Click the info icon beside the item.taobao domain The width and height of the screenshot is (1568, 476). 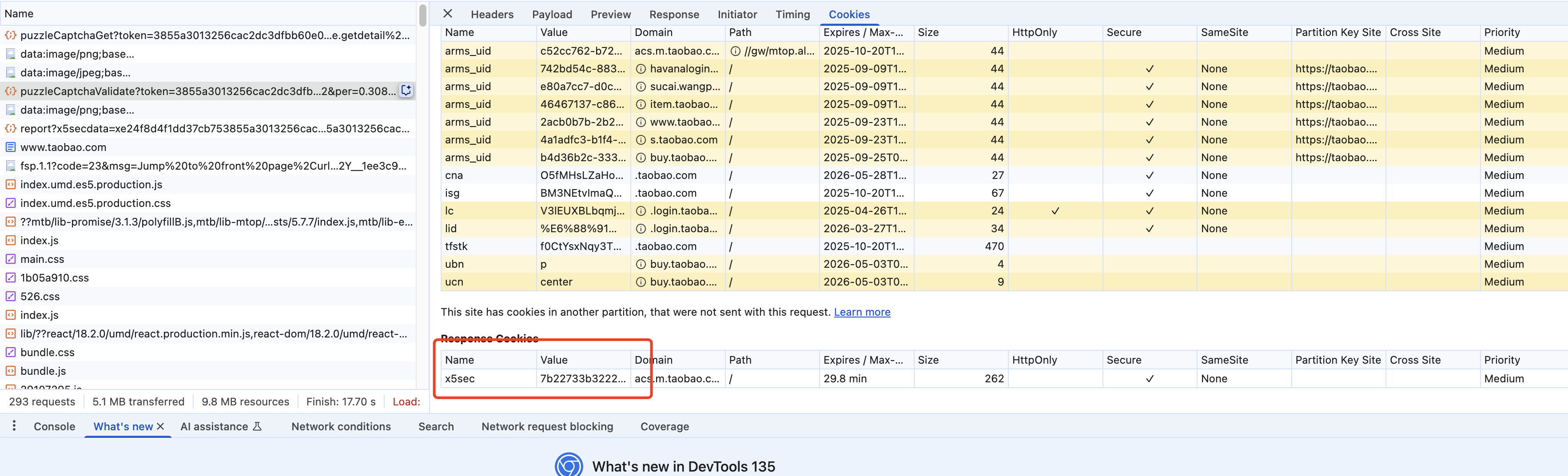pos(641,104)
